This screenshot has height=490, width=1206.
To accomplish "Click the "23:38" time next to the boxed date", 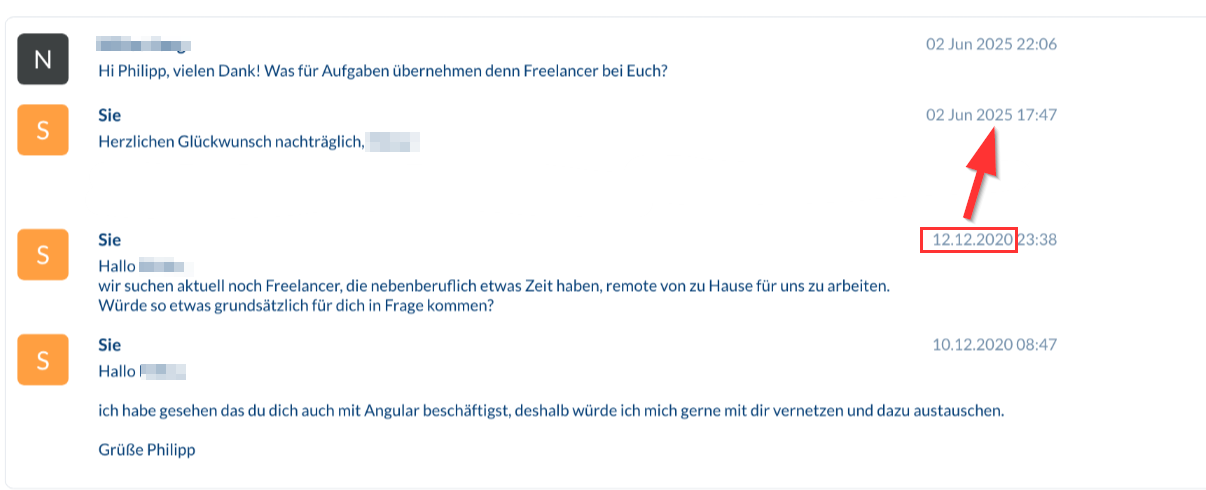I will click(1038, 240).
